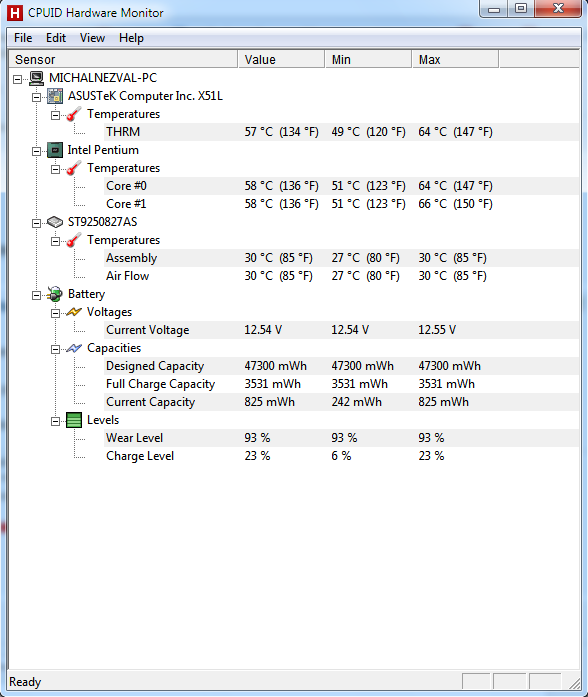Viewport: 588px width, 697px height.
Task: Collapse Temperatures under ST9250827AS
Action: click(55, 241)
